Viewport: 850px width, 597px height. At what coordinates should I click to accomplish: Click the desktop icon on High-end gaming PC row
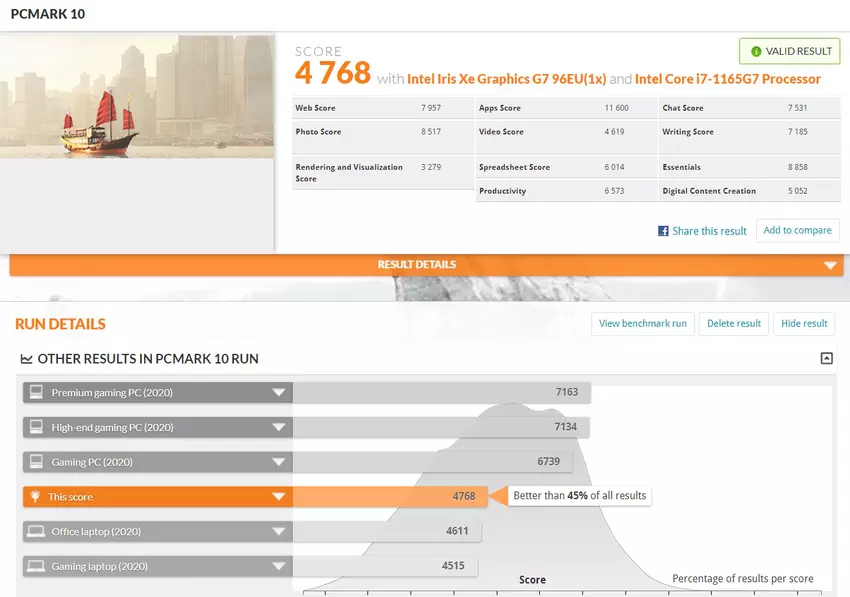(x=36, y=428)
